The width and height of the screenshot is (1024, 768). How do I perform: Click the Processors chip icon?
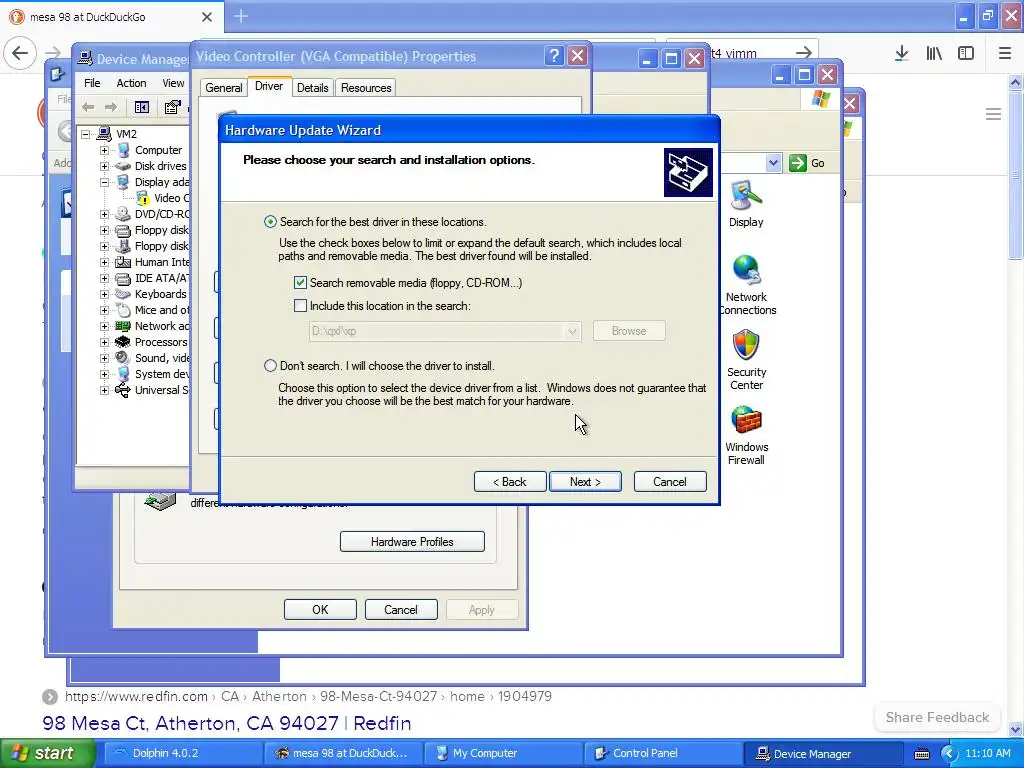point(122,342)
